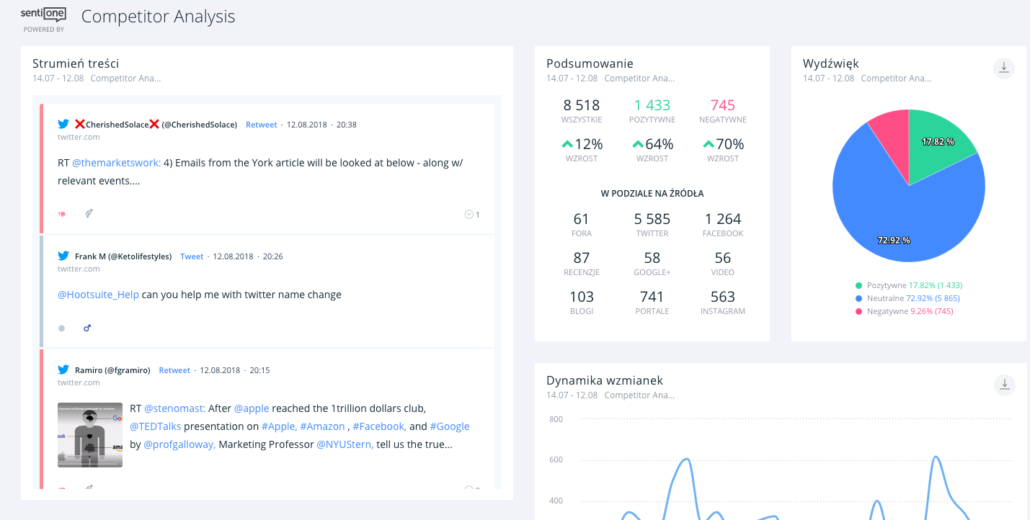Open the comment count on CherishedSolace post
Image resolution: width=1030 pixels, height=520 pixels.
click(472, 214)
